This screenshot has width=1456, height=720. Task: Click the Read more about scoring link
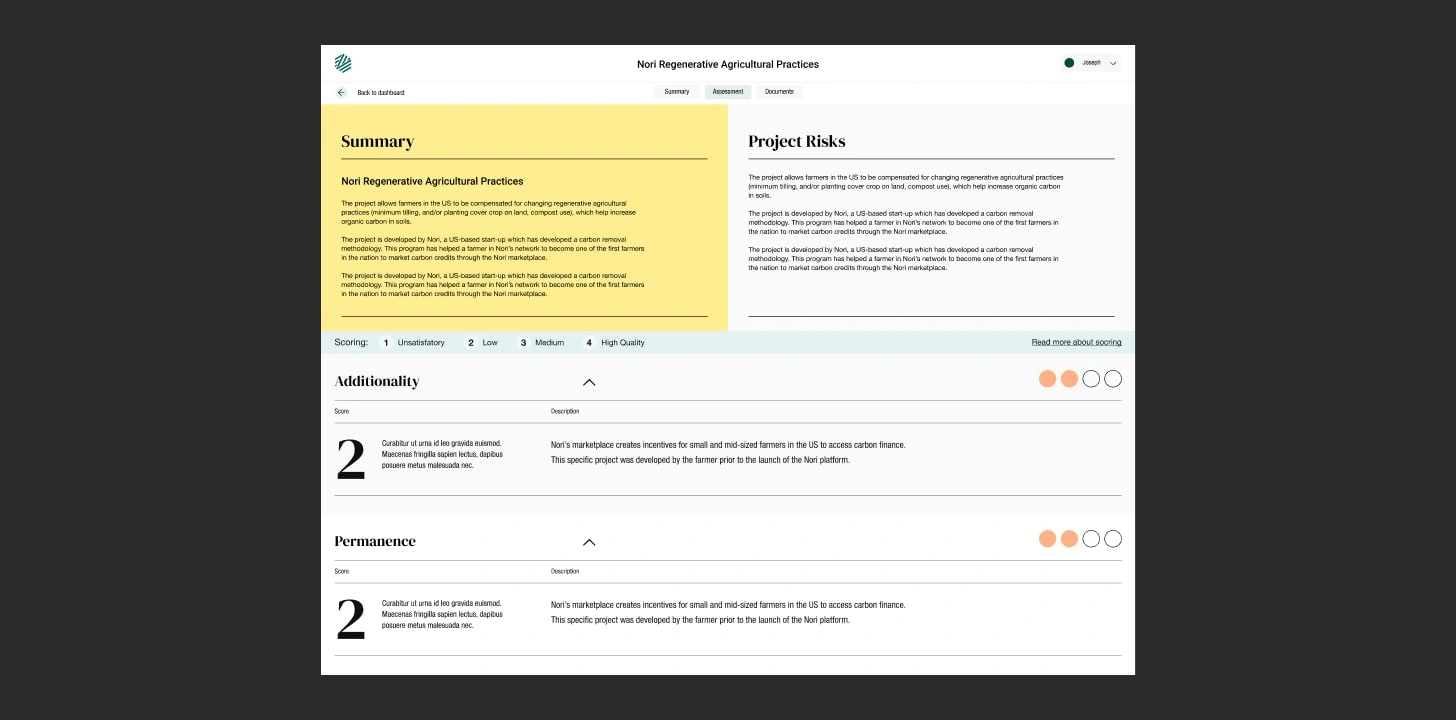1076,342
